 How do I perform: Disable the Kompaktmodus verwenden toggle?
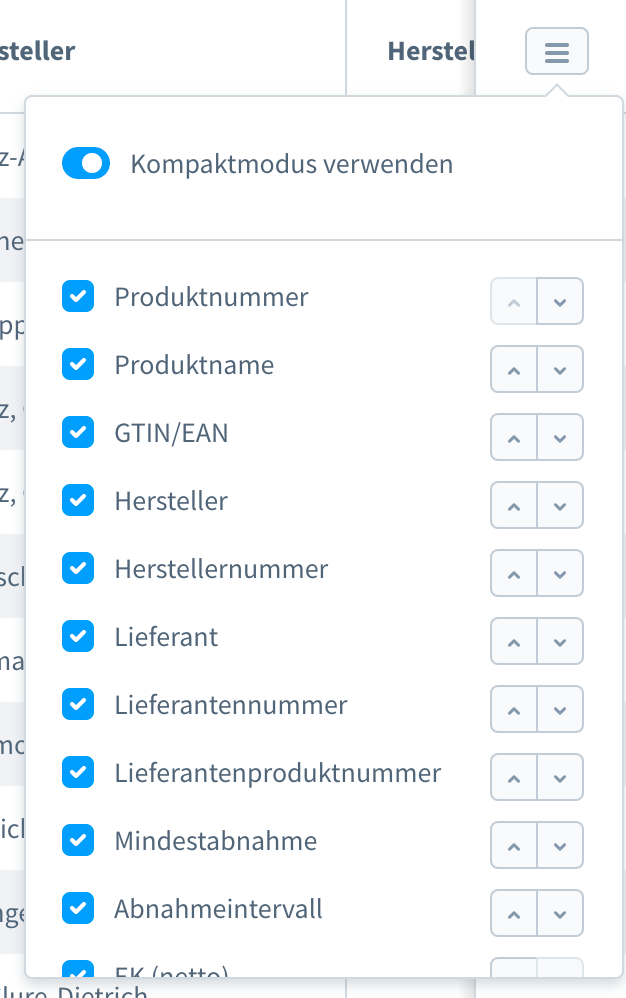click(x=86, y=163)
